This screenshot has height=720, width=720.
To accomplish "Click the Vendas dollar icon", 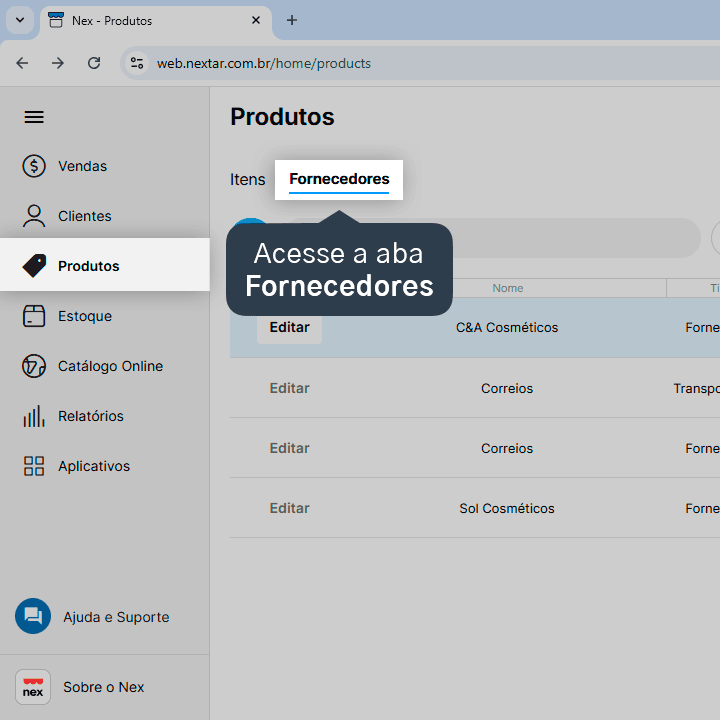I will click(x=34, y=166).
